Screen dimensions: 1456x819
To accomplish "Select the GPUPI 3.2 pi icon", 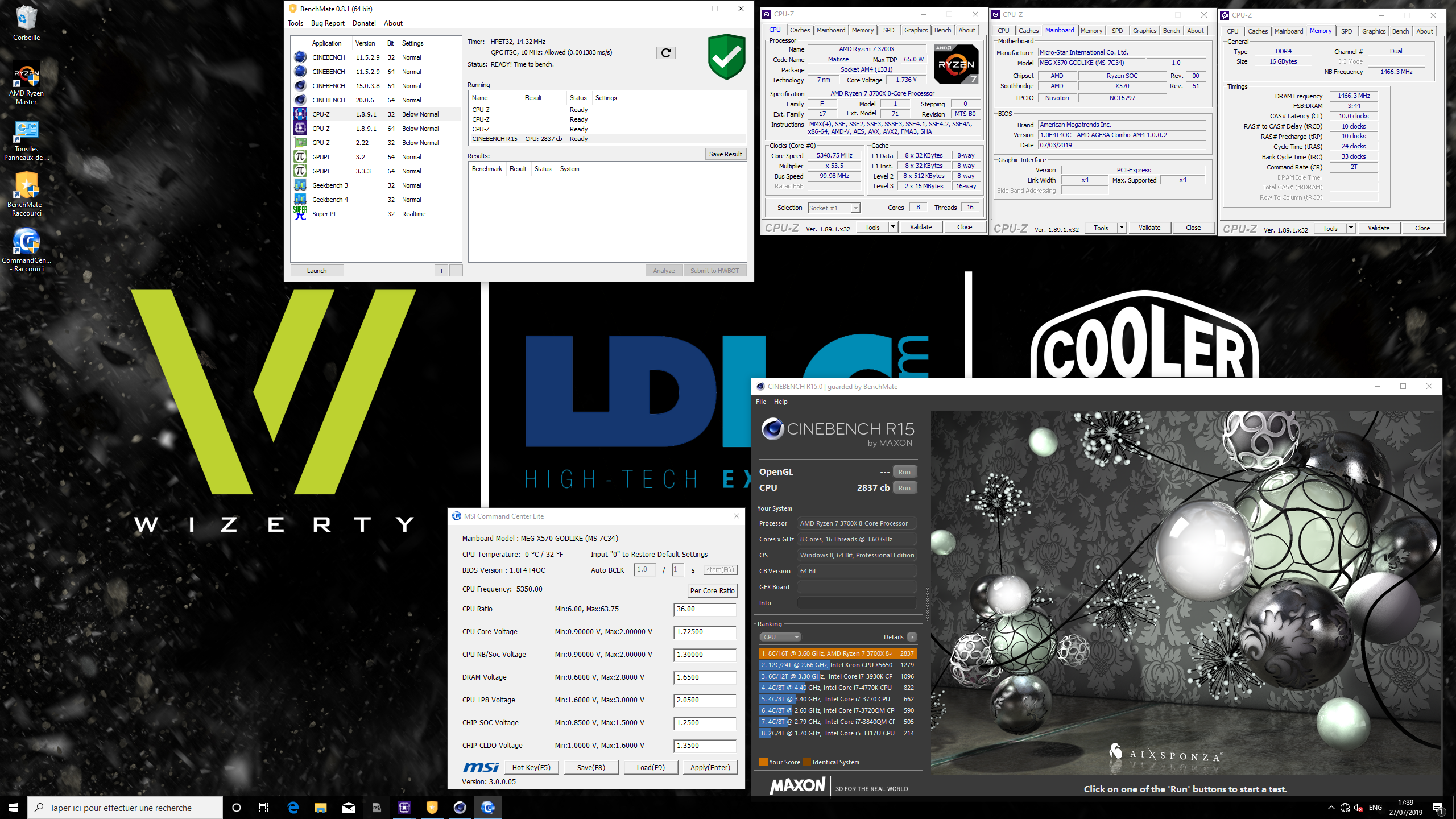I will pos(300,157).
